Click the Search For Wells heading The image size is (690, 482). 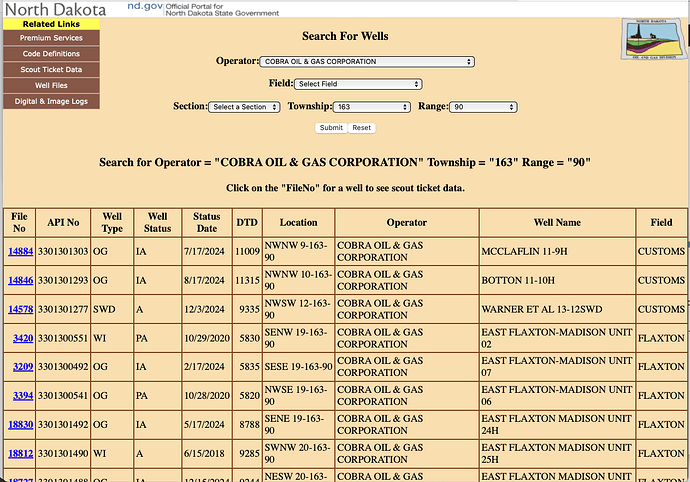345,36
